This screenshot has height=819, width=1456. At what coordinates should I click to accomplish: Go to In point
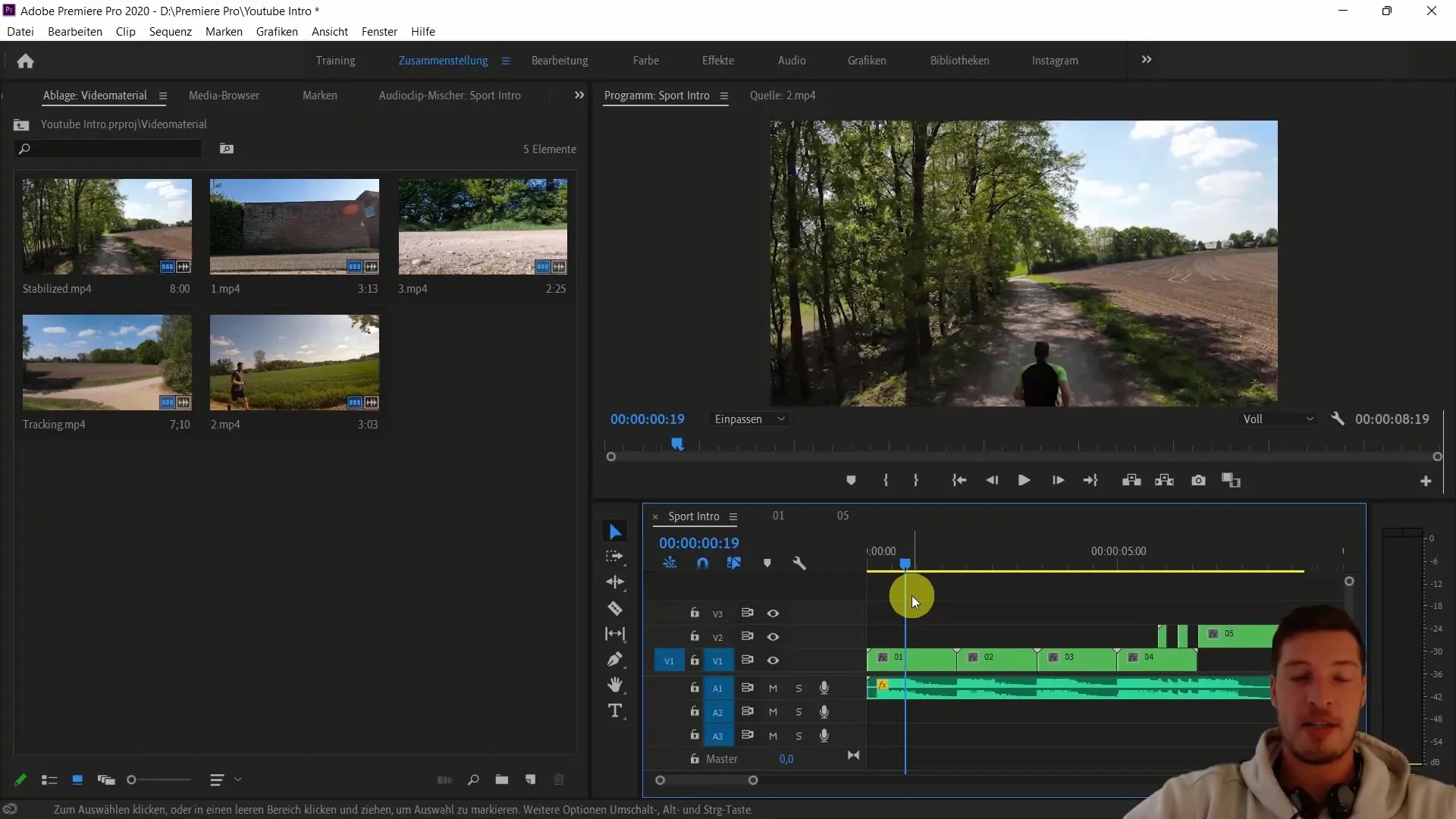click(959, 481)
